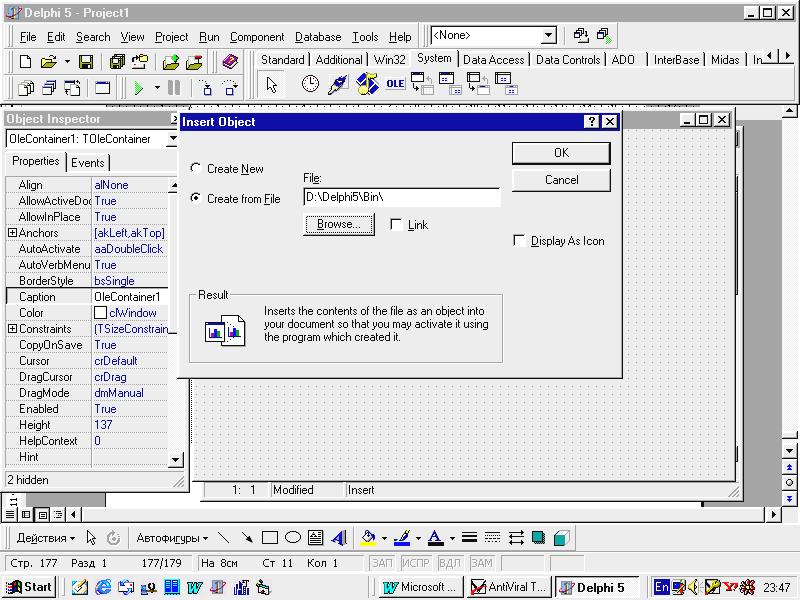Expand the Constraints property
The height and width of the screenshot is (600, 800).
tap(12, 329)
